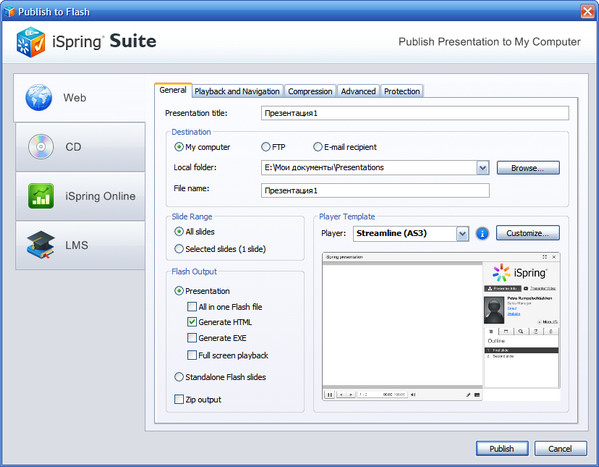Open the iSpring Online chart option
599x467 pixels.
80,196
